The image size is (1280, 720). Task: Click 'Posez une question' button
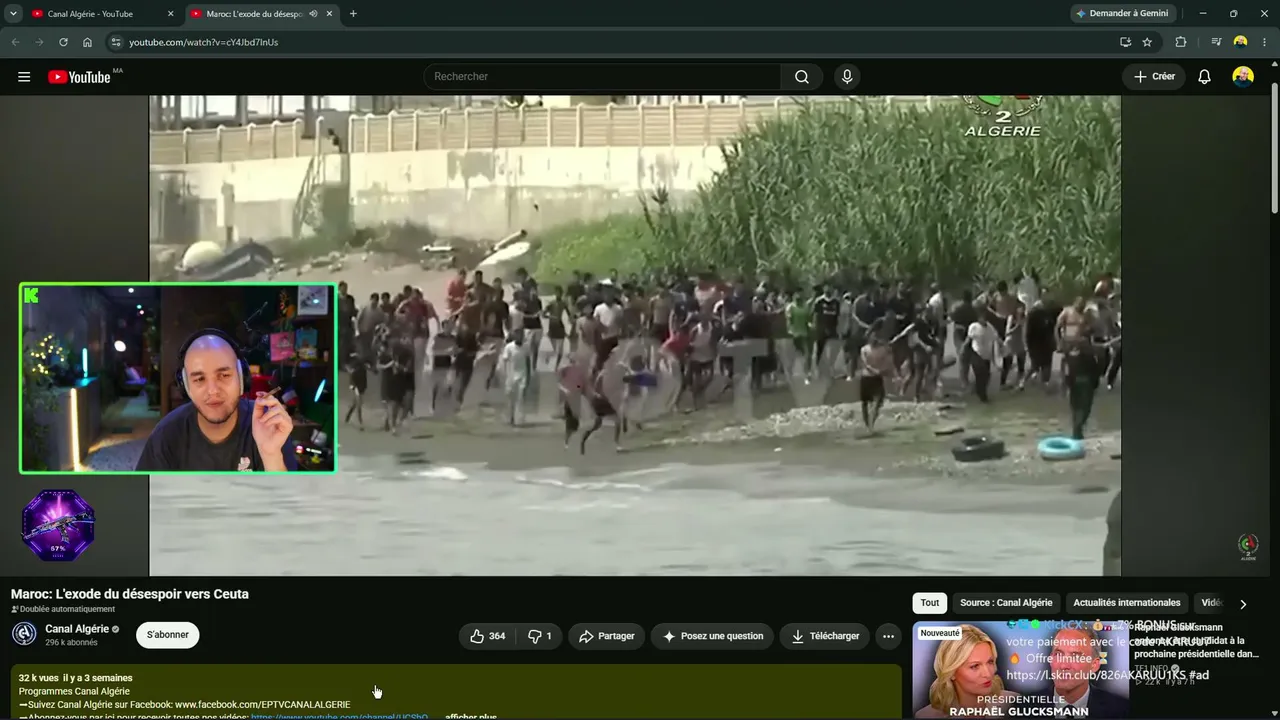[712, 636]
